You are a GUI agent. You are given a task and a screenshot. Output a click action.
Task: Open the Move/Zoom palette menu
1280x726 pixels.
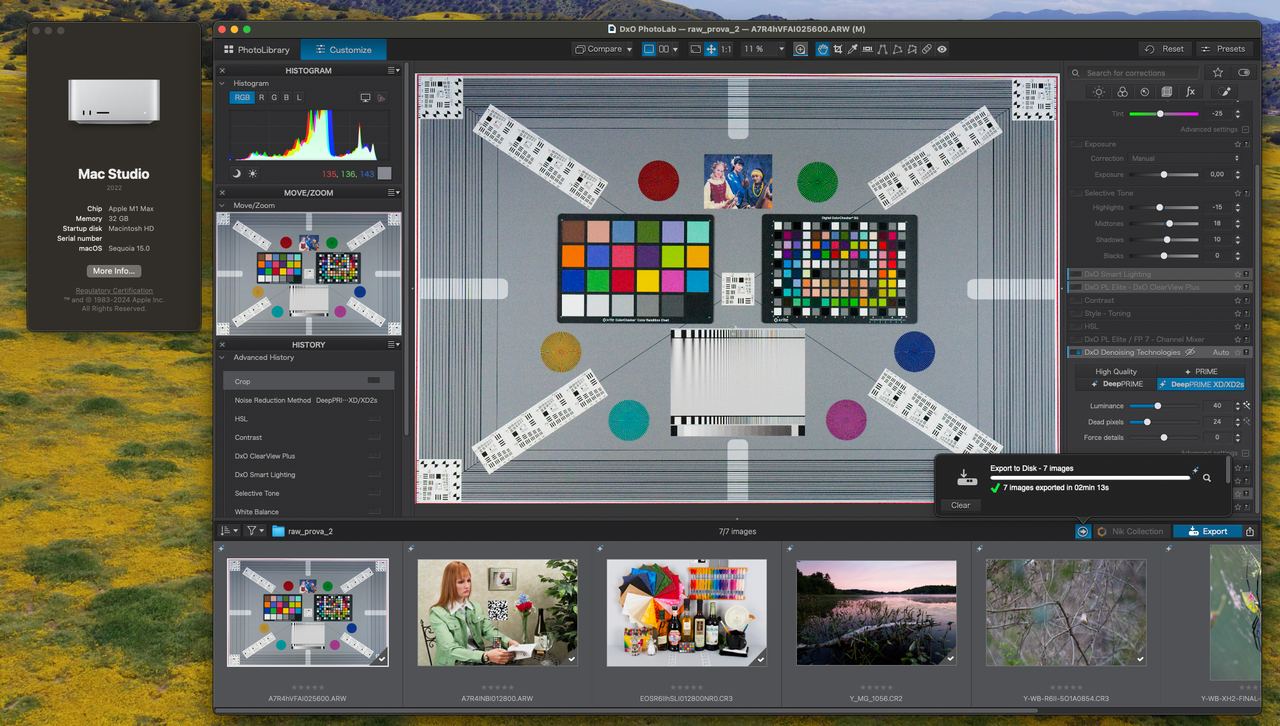pyautogui.click(x=395, y=193)
